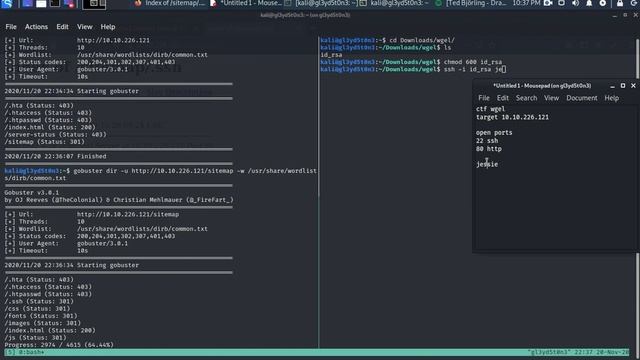Click the word 'jessie' in Mousepad
This screenshot has width=640, height=360.
coord(487,164)
